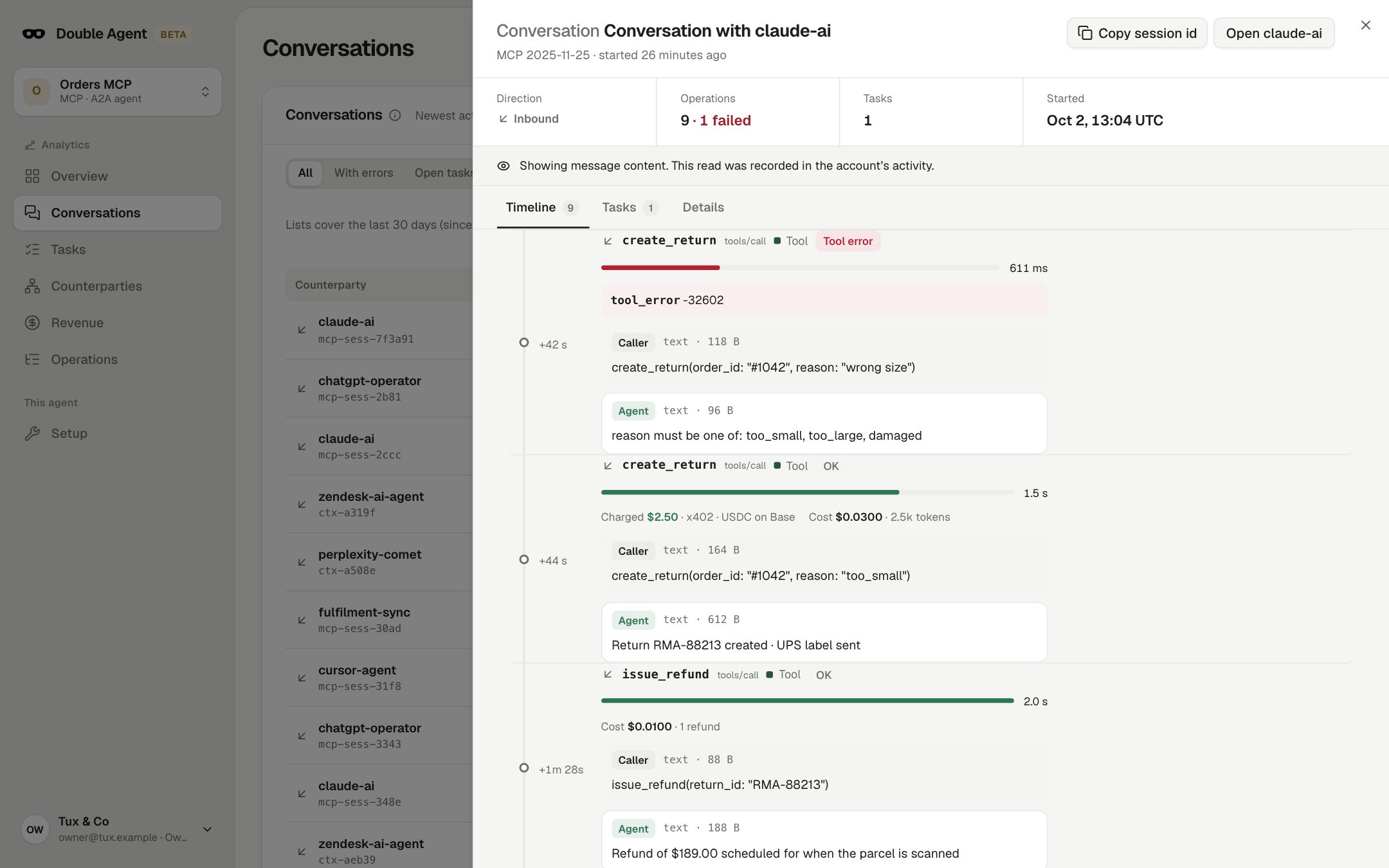Screen dimensions: 1389x868
Task: Open the fulfilment-sync conversation row
Action: point(379,620)
